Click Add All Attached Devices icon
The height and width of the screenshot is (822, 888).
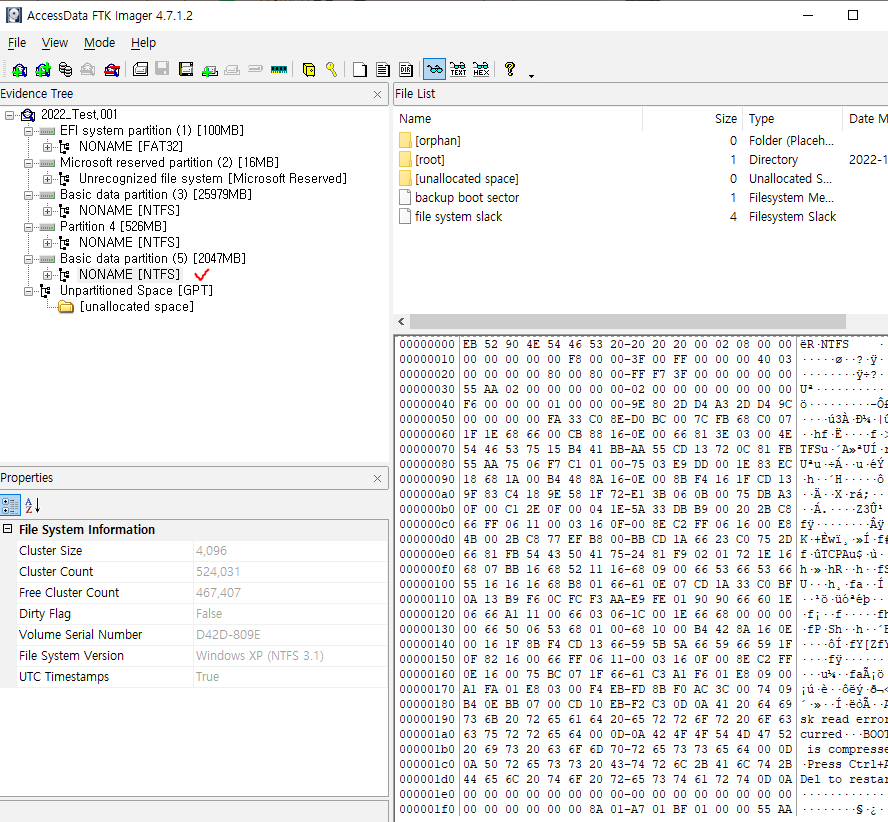tap(43, 70)
